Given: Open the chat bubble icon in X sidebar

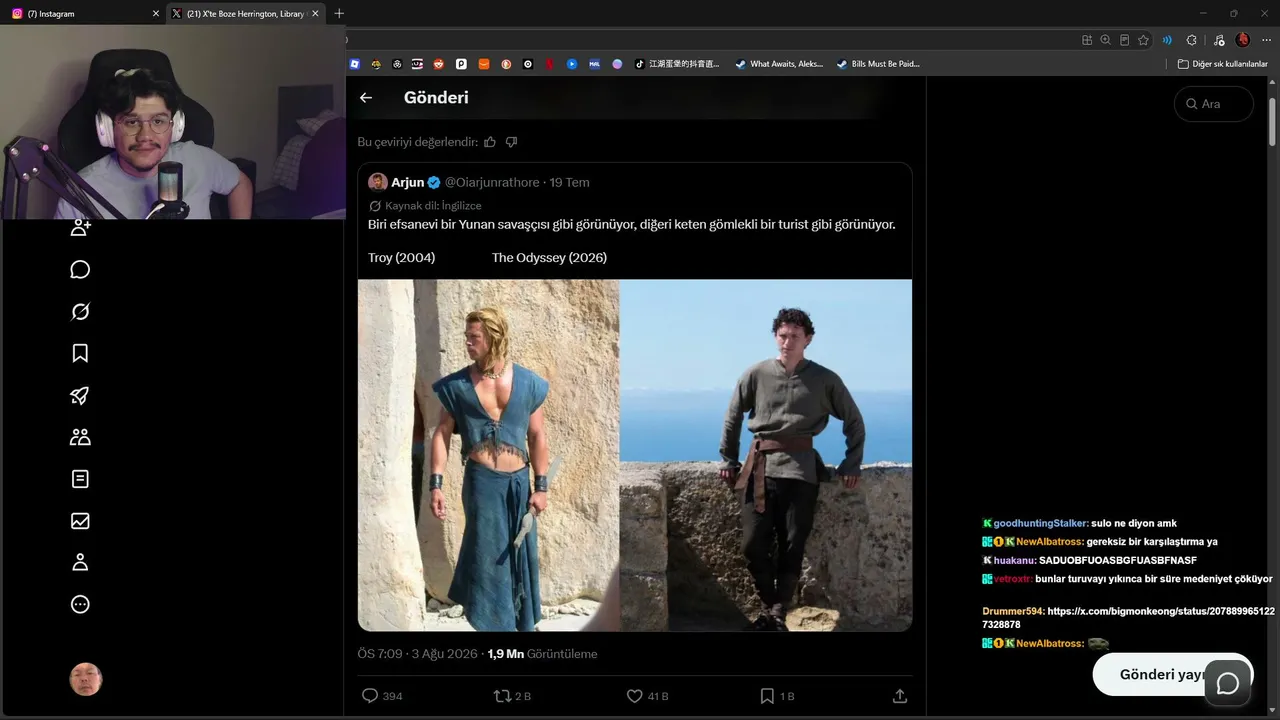Looking at the screenshot, I should click(x=81, y=270).
